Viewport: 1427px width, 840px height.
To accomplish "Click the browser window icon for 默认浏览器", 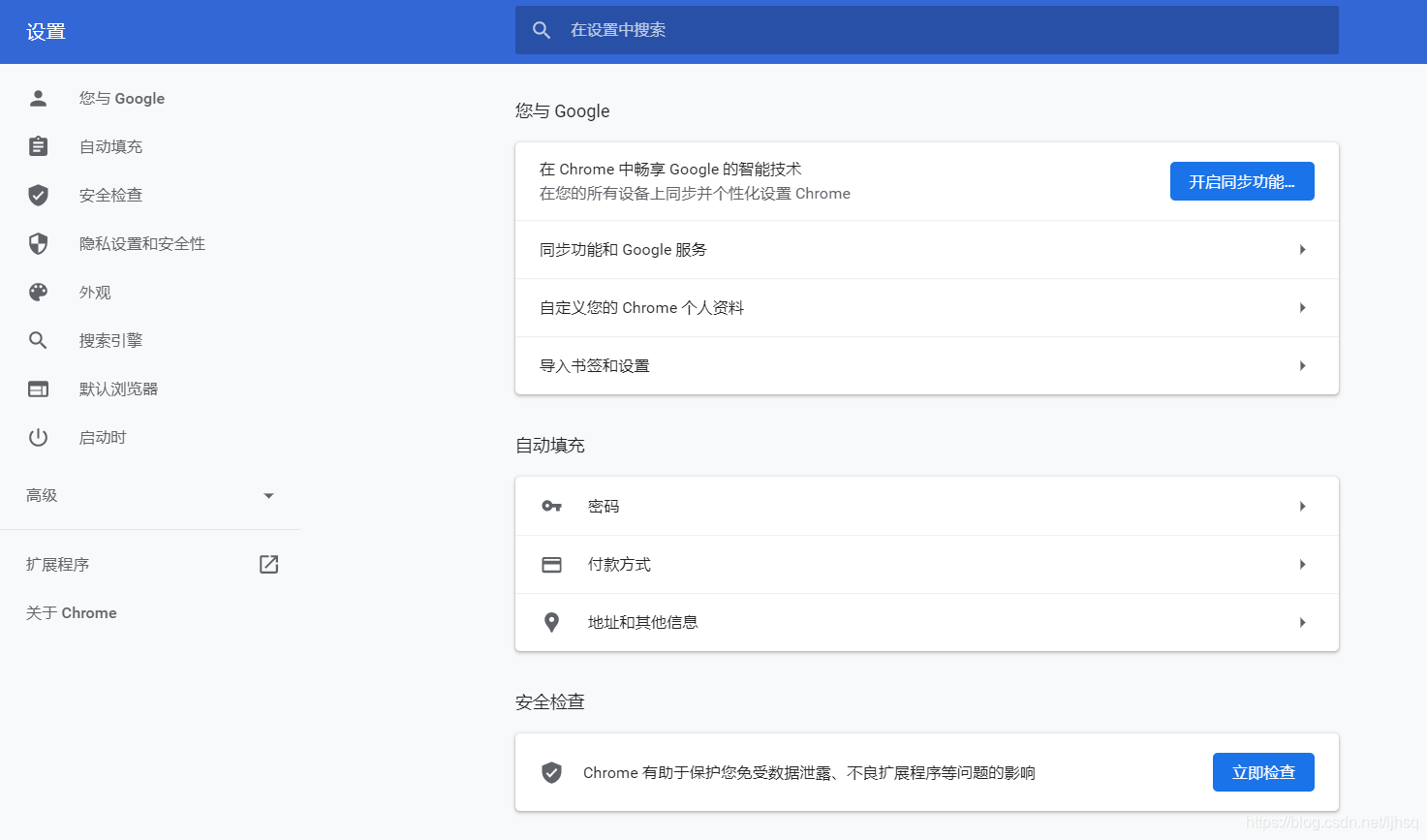I will [x=38, y=389].
